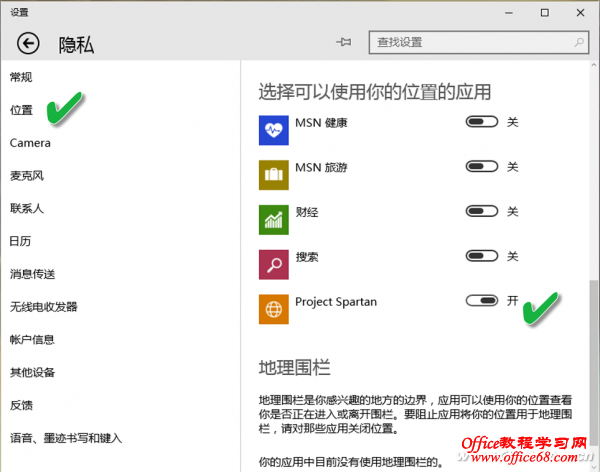Turn on location for MSN 旅游
Image resolution: width=600 pixels, height=472 pixels.
point(482,167)
